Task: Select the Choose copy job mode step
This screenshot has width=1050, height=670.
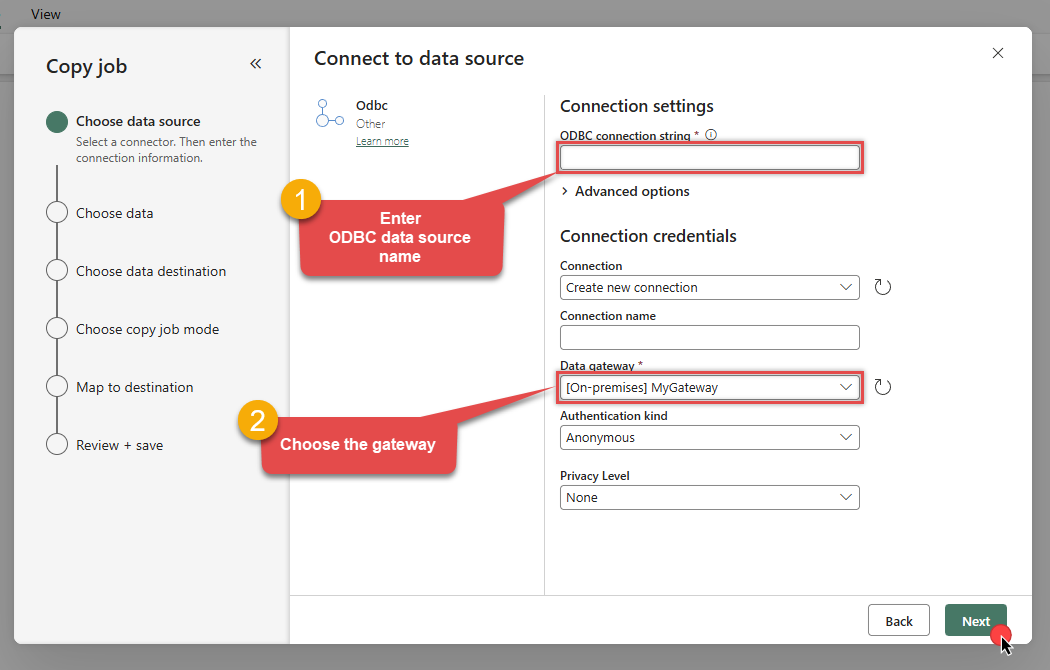Action: 57,329
